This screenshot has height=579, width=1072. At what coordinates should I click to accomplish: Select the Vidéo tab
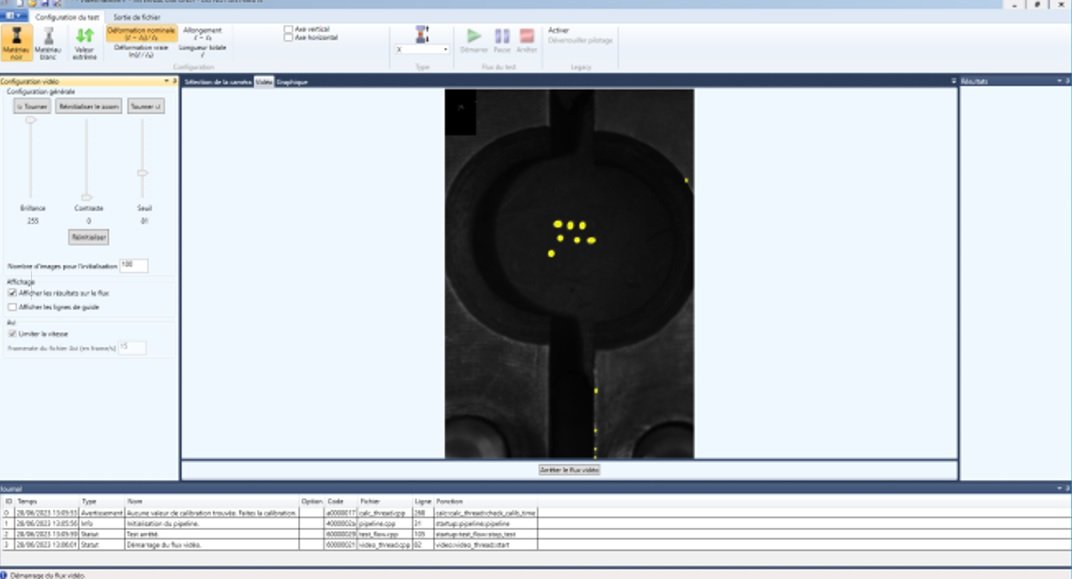pyautogui.click(x=264, y=82)
